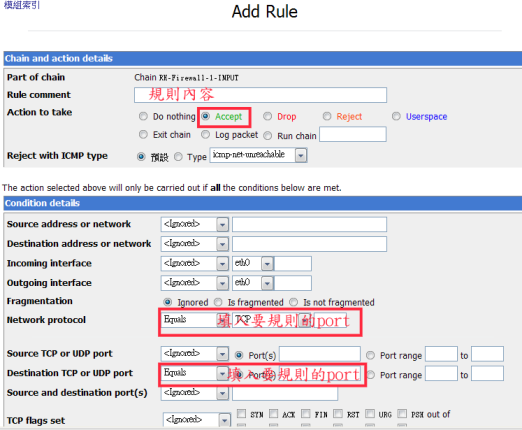Check the RST TCP flag

point(338,414)
